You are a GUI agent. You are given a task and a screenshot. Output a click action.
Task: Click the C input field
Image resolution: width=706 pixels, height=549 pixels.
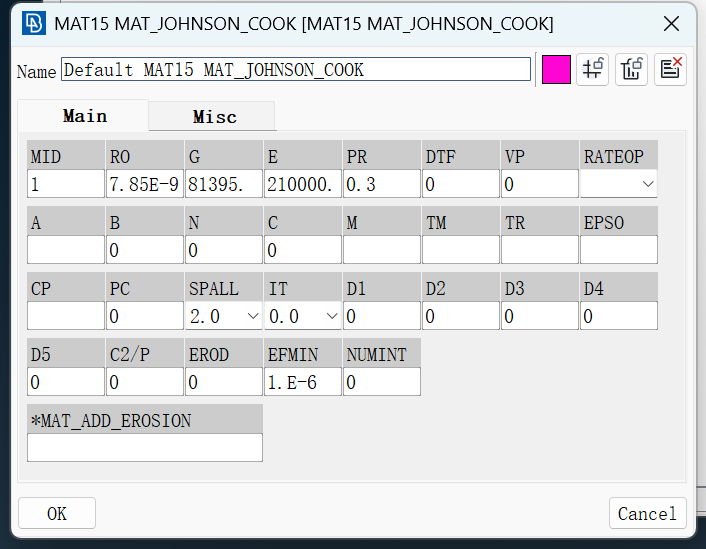303,250
